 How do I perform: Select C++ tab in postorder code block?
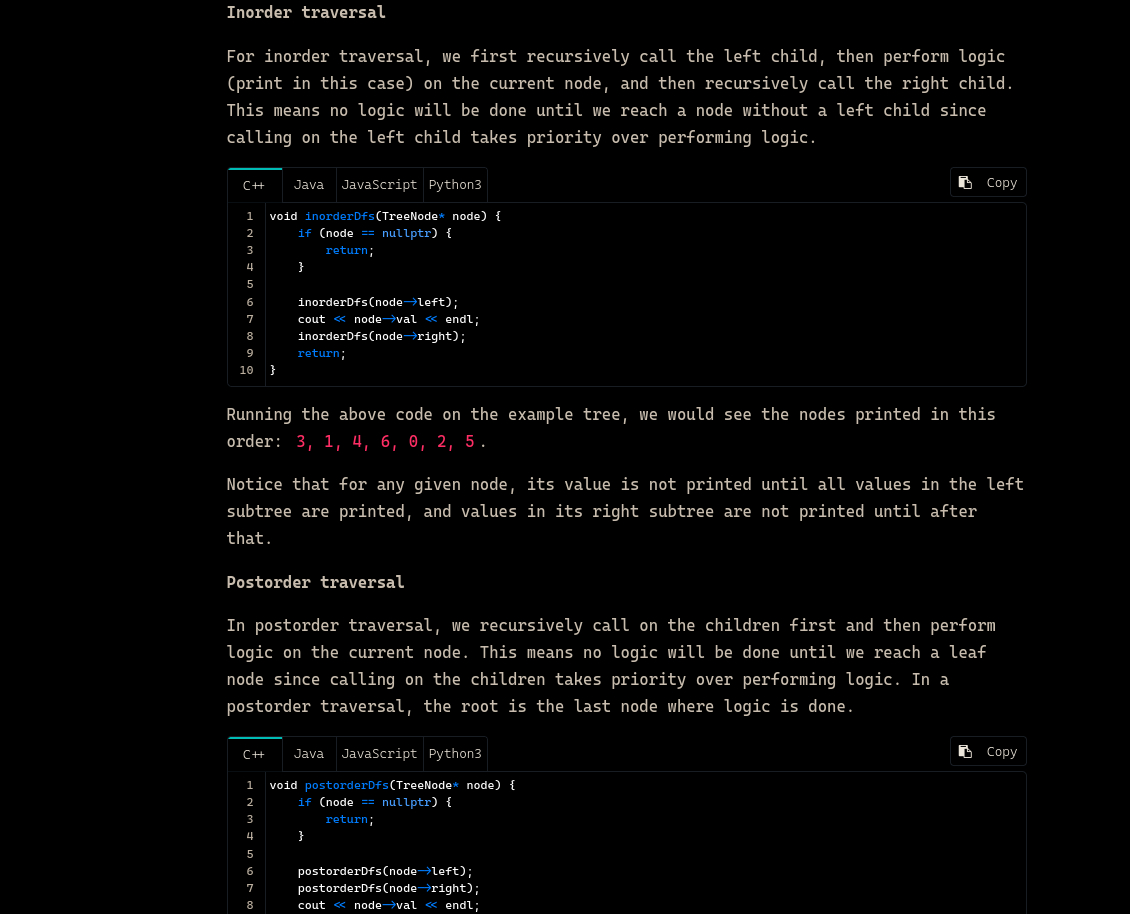254,754
